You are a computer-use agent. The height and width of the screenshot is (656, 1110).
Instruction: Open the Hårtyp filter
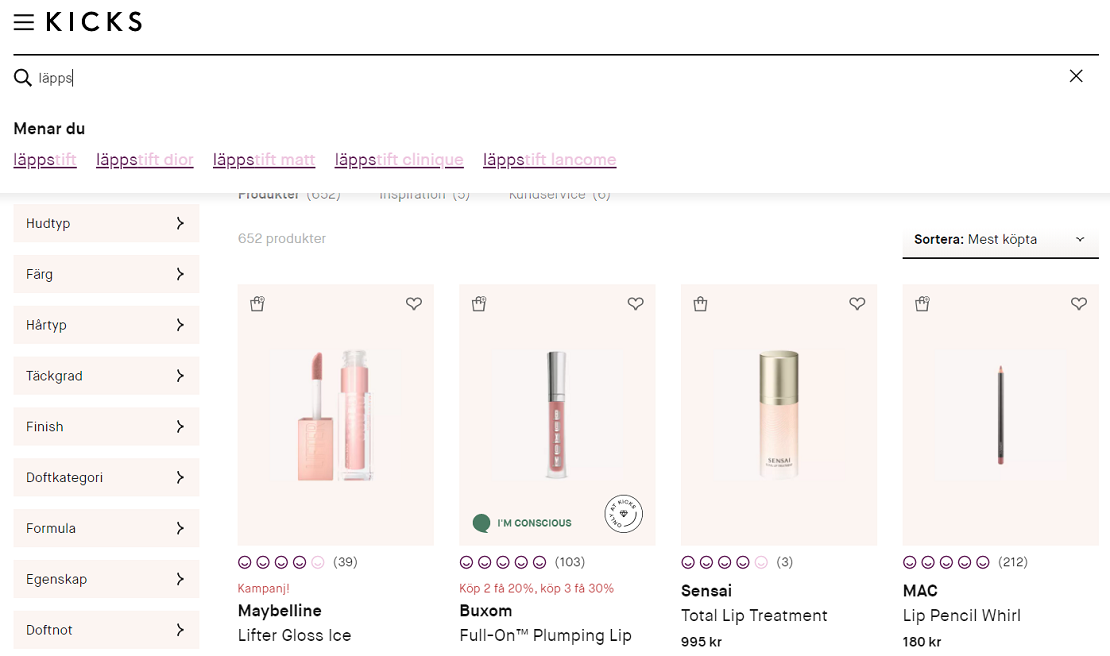[106, 325]
